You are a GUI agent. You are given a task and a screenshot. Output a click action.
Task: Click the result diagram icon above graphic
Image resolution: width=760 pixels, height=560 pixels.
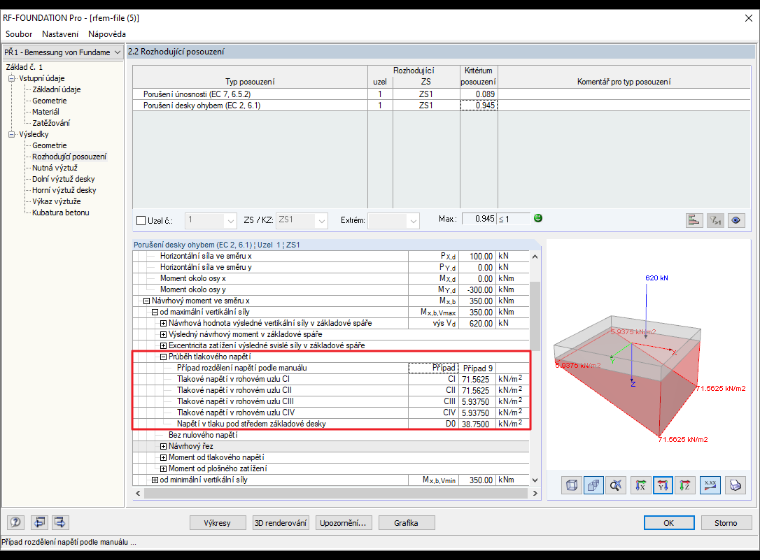point(694,220)
